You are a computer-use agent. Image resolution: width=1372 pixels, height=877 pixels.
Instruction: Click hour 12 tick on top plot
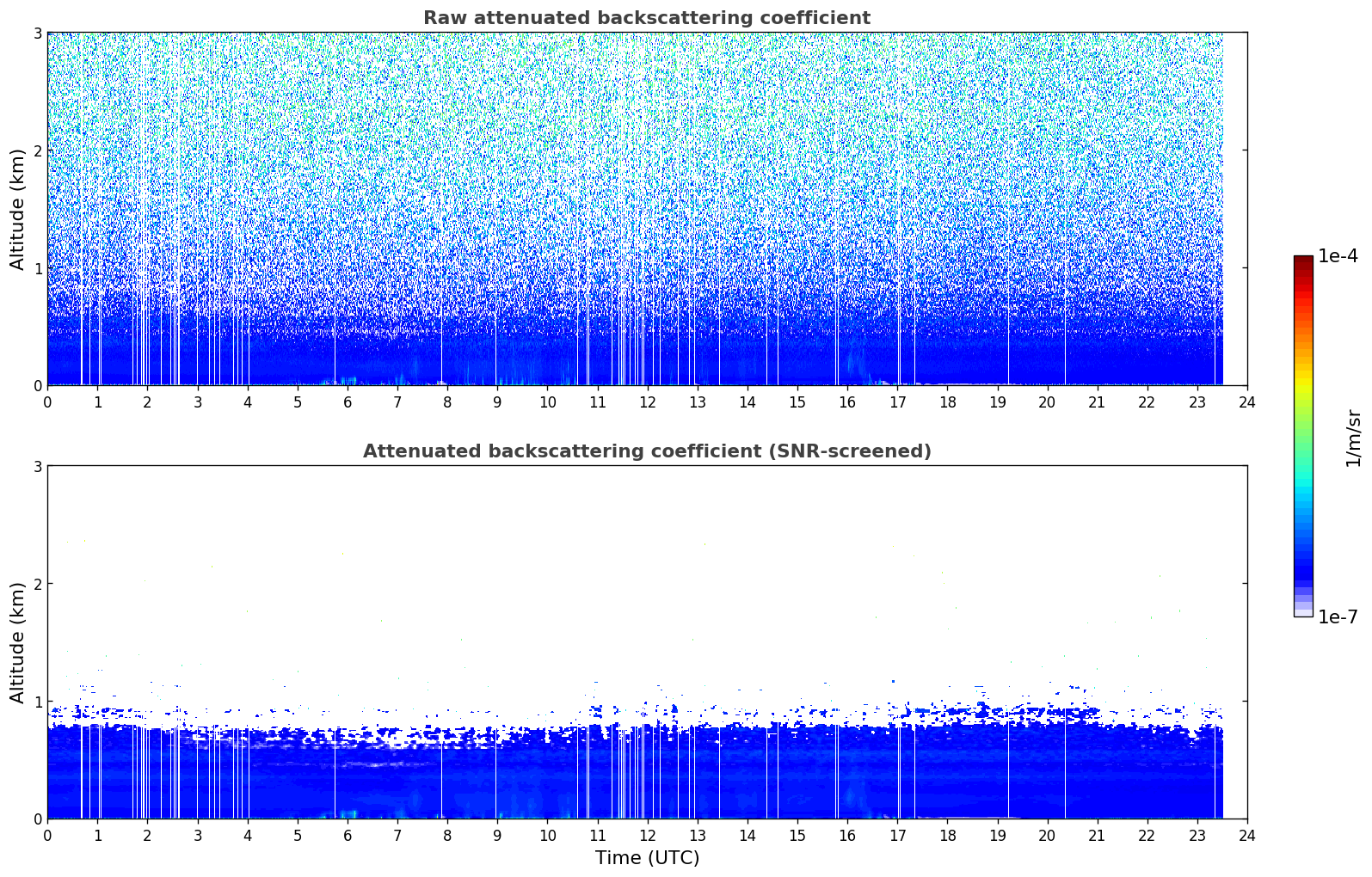[x=647, y=402]
